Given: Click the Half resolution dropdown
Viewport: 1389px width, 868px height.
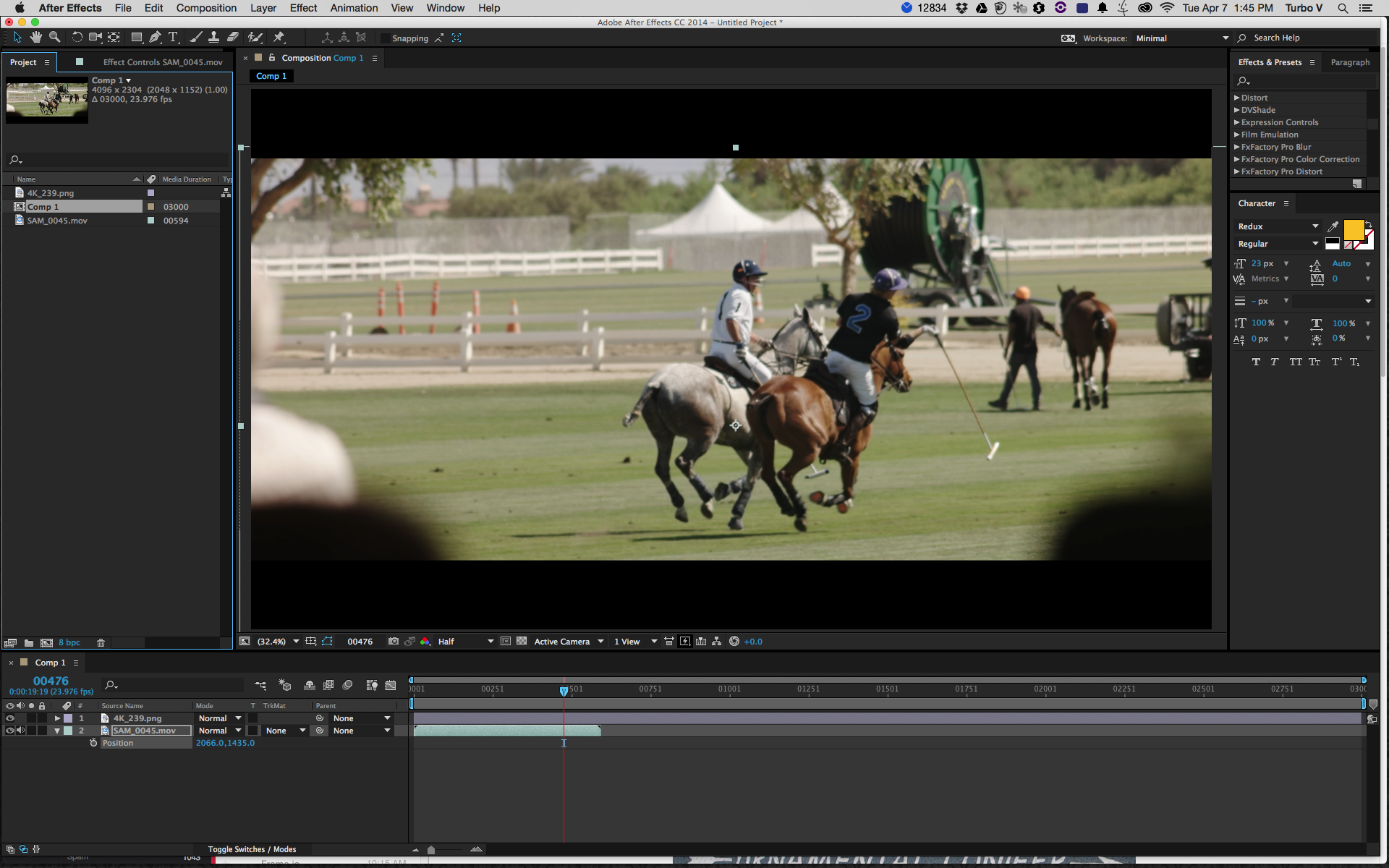Looking at the screenshot, I should click(462, 641).
